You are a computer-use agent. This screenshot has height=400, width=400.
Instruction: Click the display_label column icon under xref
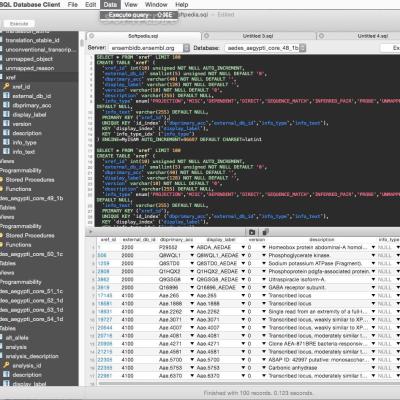point(6,114)
